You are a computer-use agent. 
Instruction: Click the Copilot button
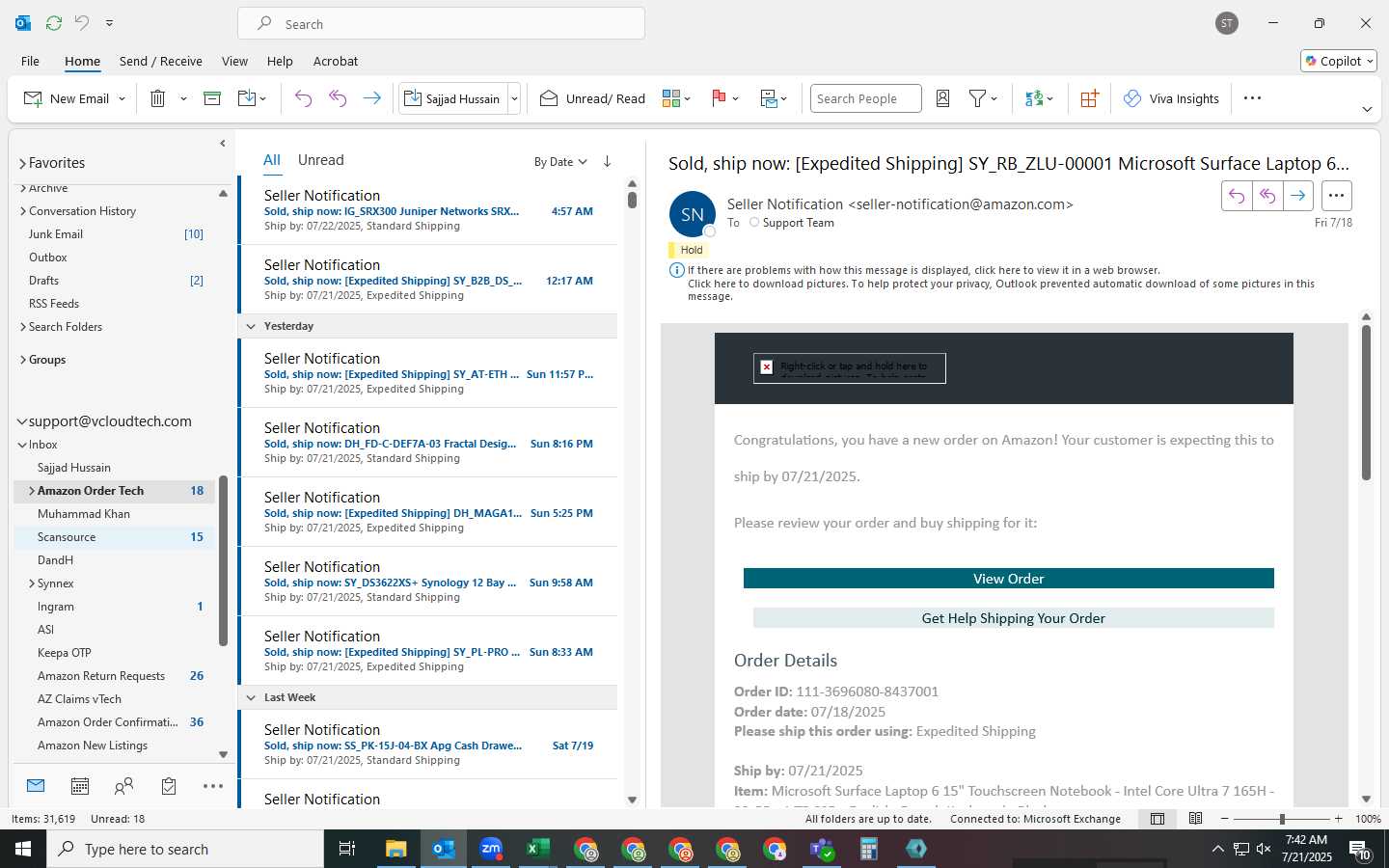coord(1339,61)
